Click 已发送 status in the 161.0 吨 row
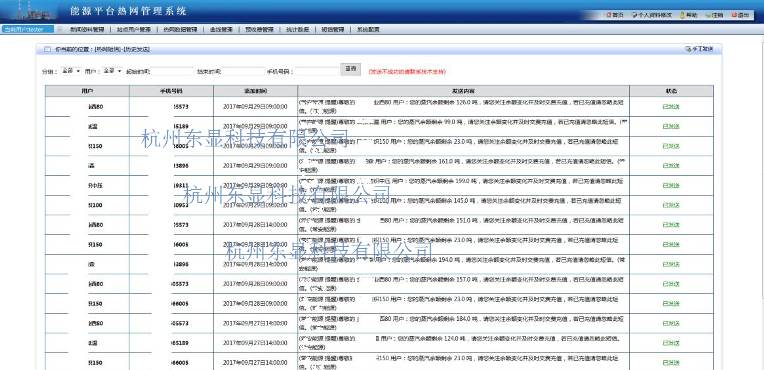Screen dimensions: 764x370 pyautogui.click(x=671, y=166)
